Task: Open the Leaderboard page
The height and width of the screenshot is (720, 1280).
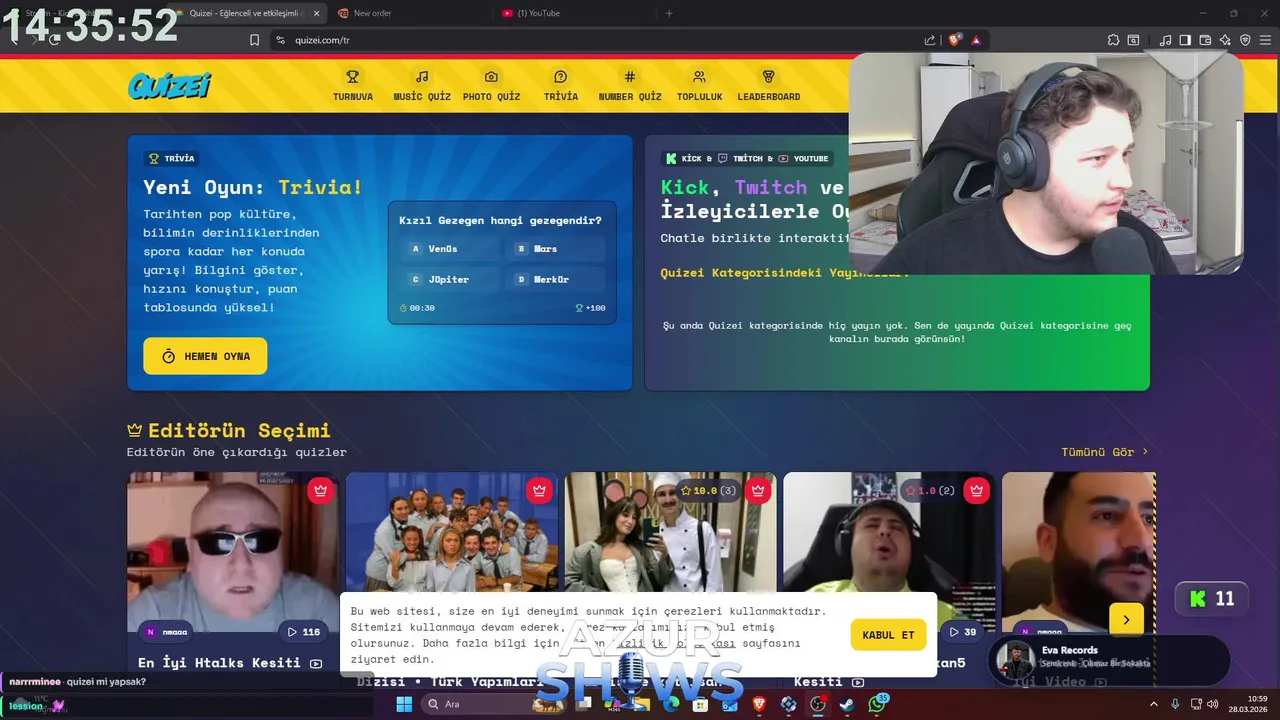Action: [x=769, y=86]
